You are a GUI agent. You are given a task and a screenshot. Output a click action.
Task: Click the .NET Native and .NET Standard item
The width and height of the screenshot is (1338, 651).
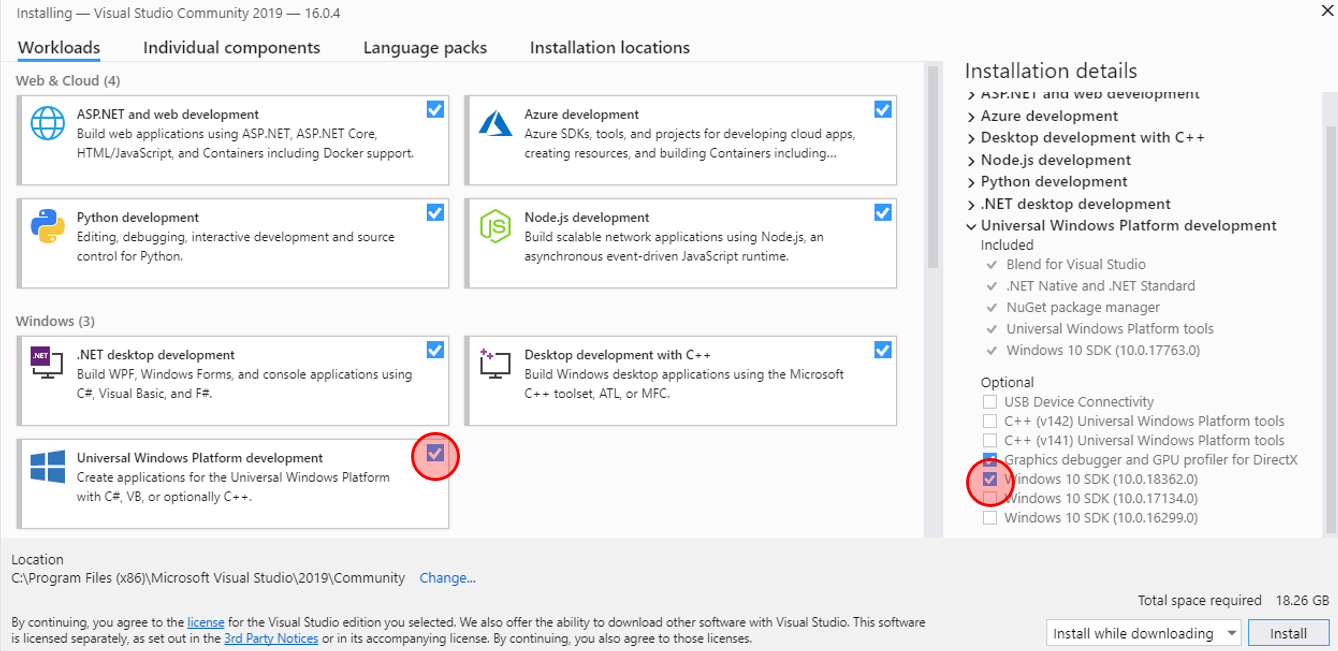pyautogui.click(x=1100, y=286)
